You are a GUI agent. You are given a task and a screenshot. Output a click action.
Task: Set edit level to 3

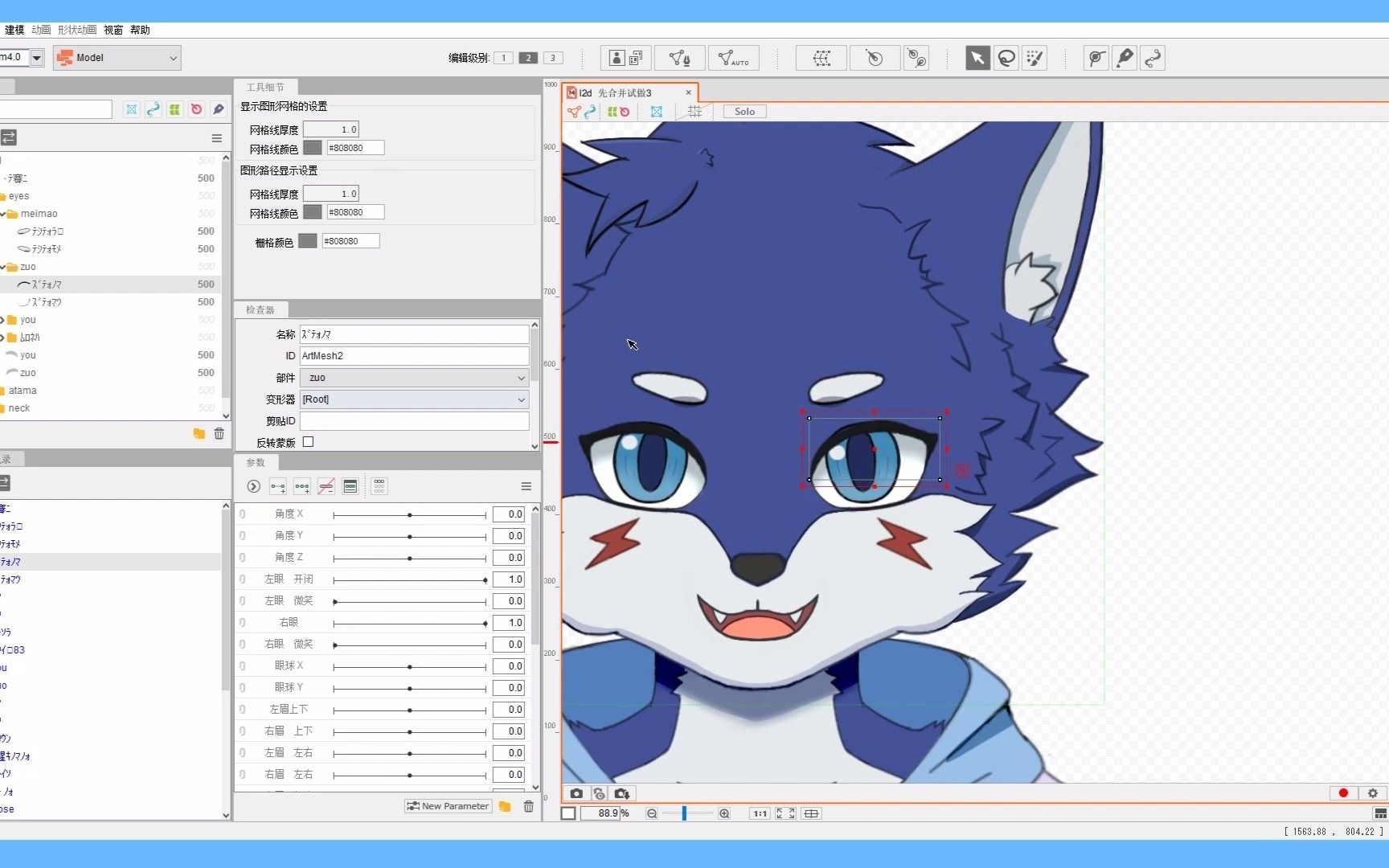coord(552,58)
